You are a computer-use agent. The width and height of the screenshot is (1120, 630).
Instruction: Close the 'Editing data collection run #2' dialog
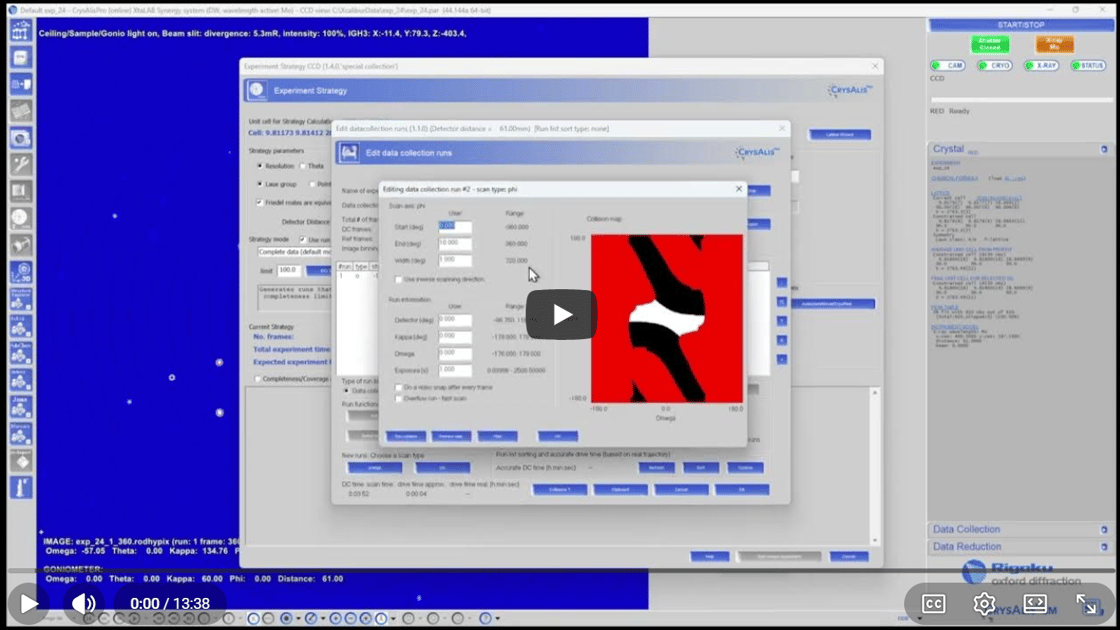pos(739,189)
